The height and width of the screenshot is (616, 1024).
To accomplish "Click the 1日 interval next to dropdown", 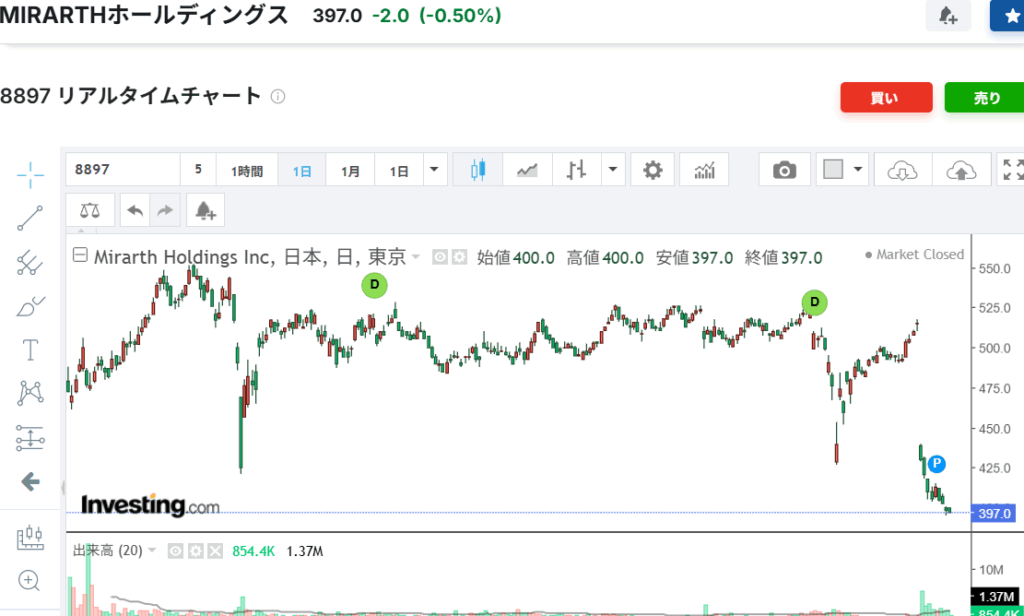I will coord(399,170).
